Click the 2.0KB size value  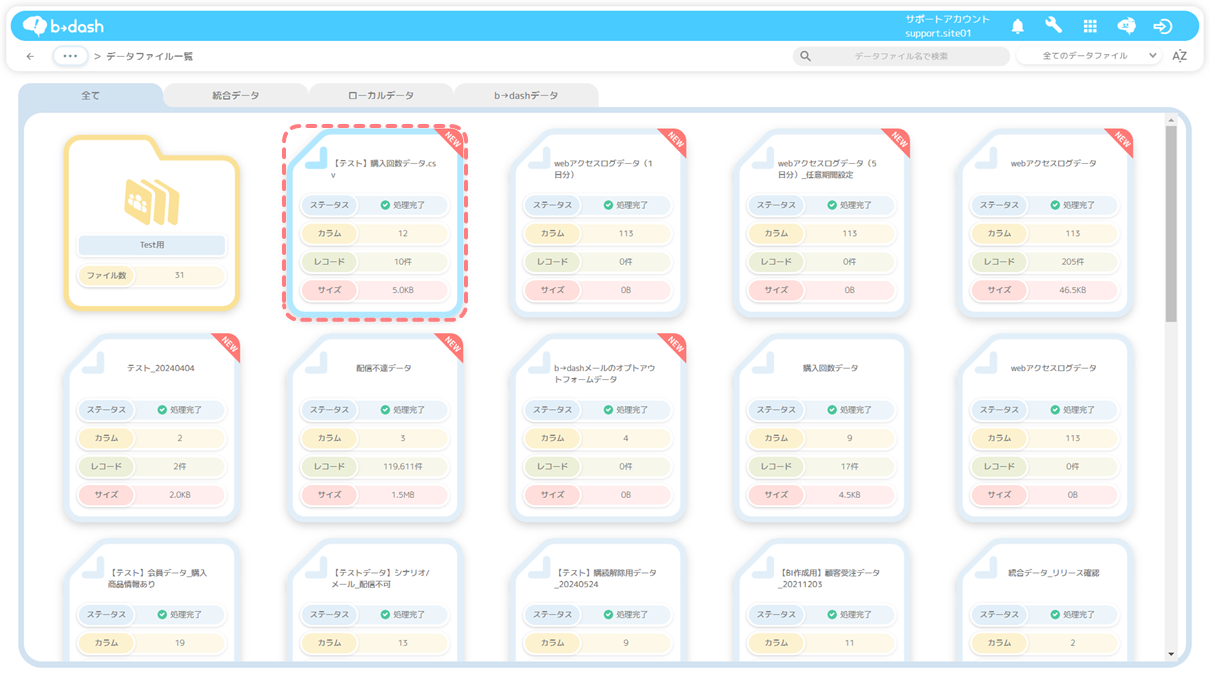180,495
